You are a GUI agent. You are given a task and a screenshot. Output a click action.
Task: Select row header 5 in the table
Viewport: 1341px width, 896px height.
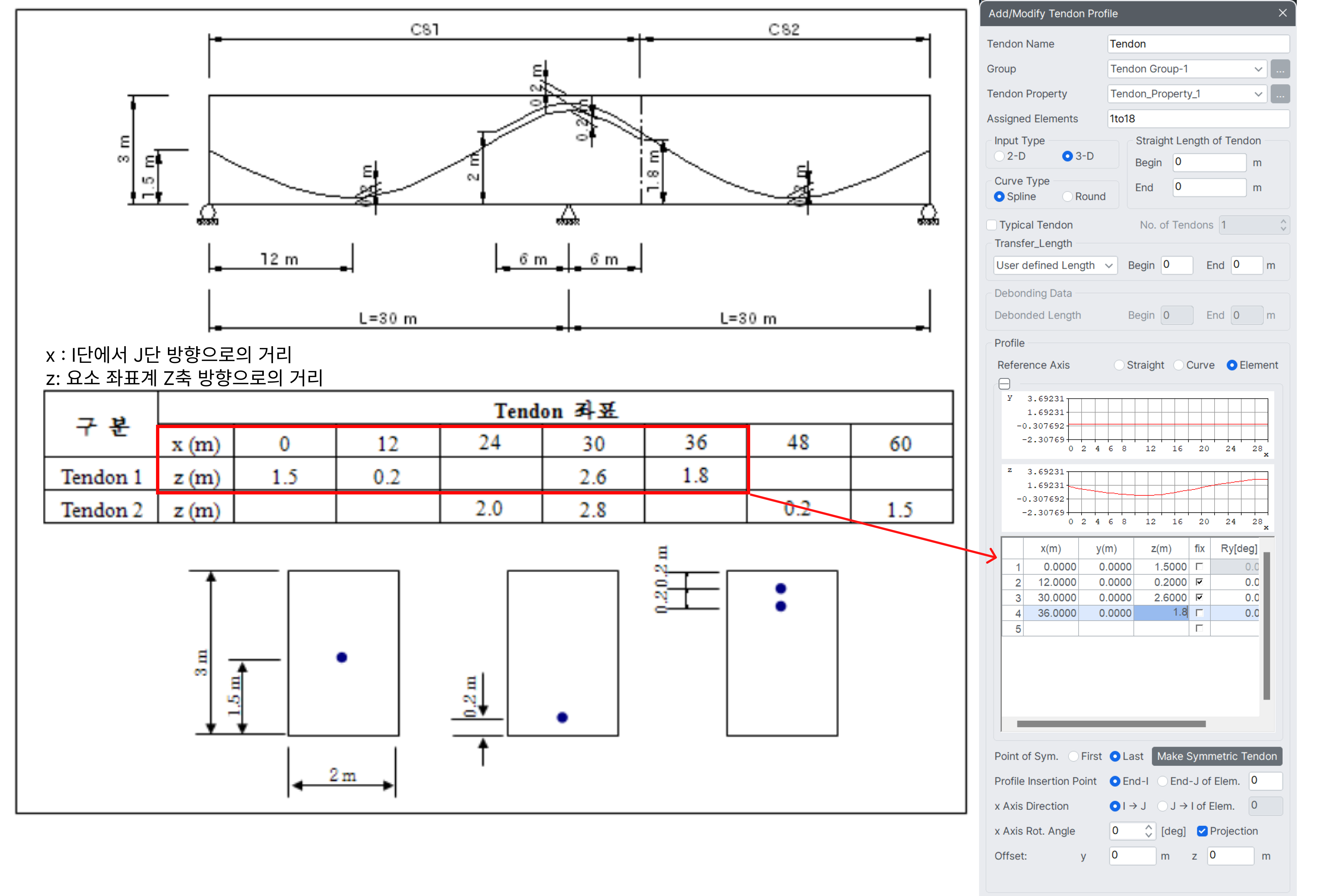[x=1012, y=629]
